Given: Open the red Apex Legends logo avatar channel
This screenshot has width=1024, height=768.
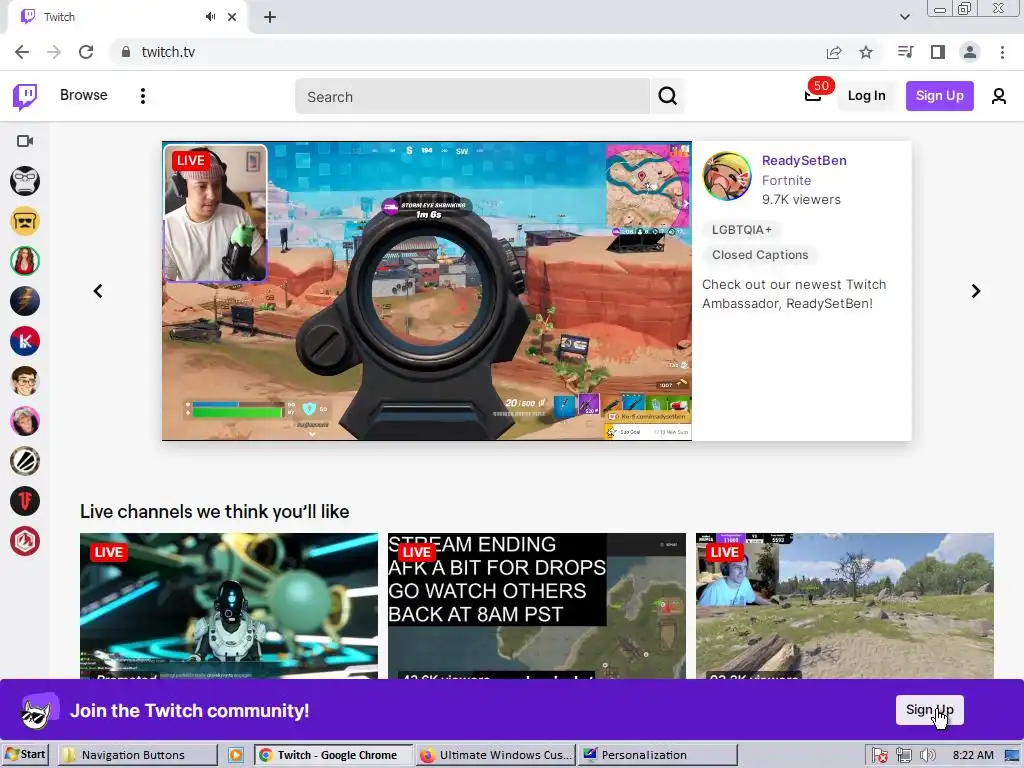Looking at the screenshot, I should click(x=25, y=541).
